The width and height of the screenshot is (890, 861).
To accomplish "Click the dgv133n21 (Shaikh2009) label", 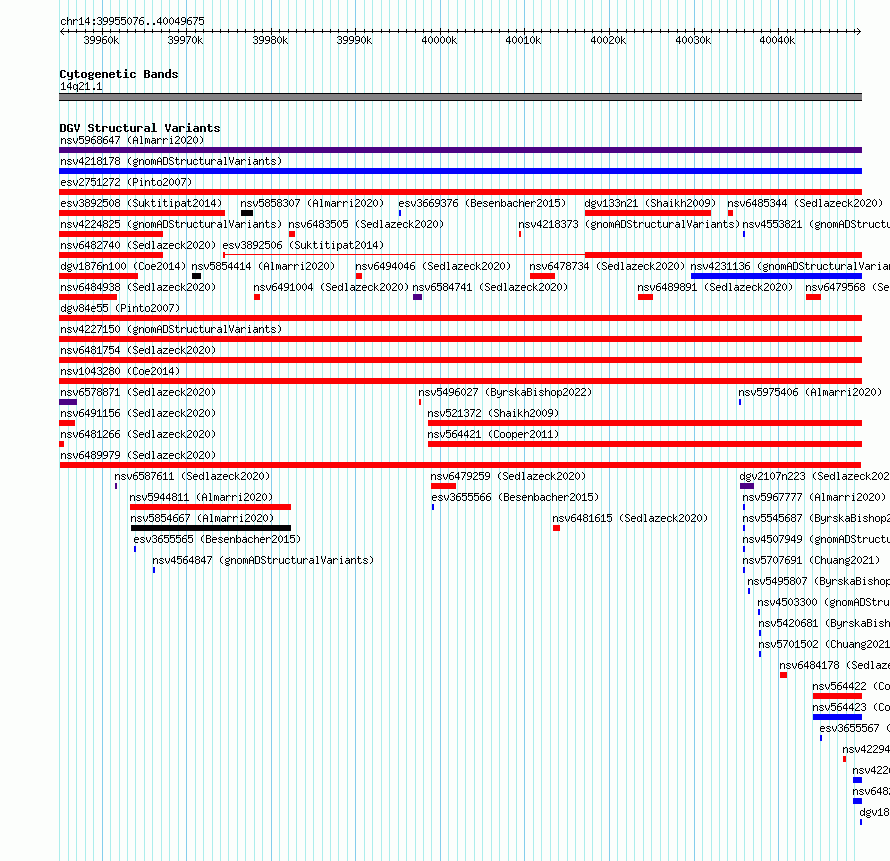I will 650,203.
